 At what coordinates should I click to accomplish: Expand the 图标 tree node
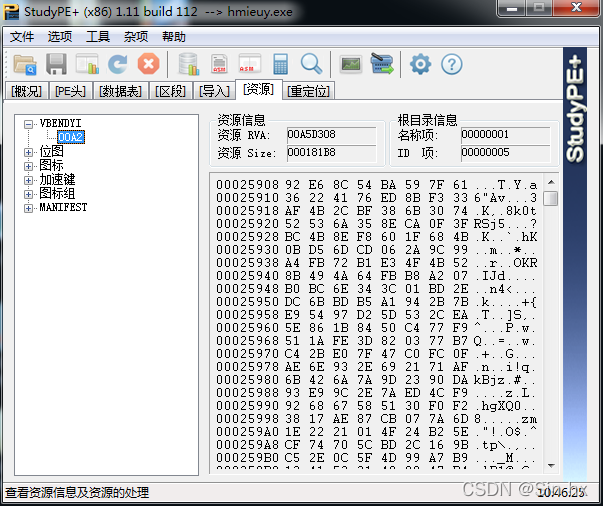click(28, 166)
